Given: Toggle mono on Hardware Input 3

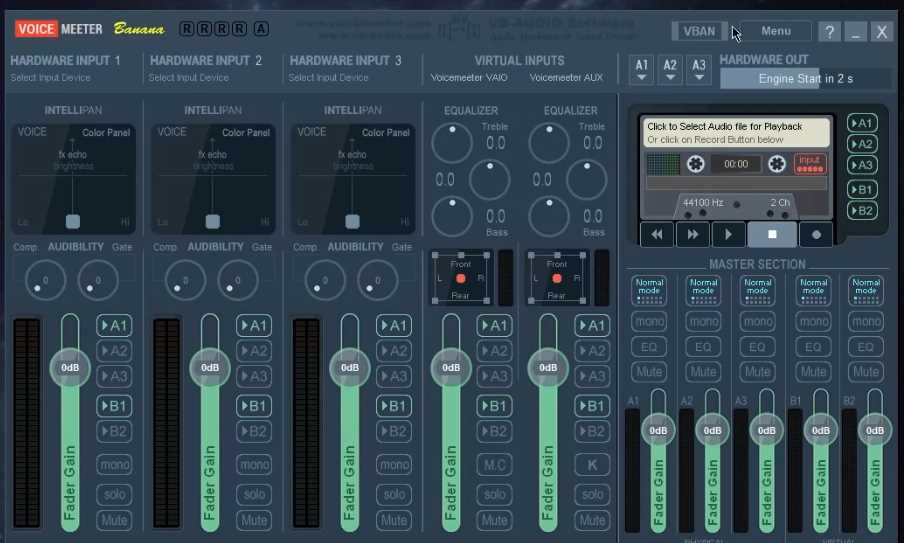Looking at the screenshot, I should coord(394,465).
